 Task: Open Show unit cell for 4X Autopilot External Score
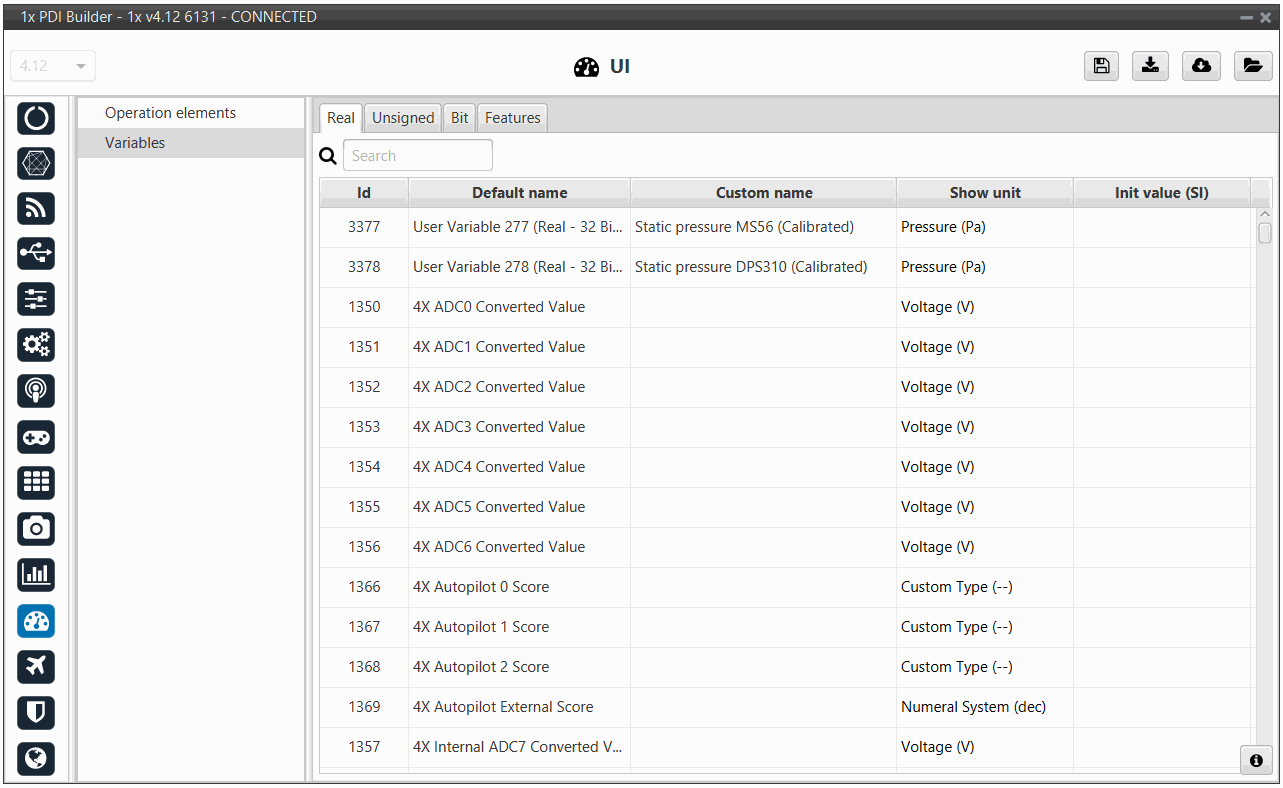984,707
